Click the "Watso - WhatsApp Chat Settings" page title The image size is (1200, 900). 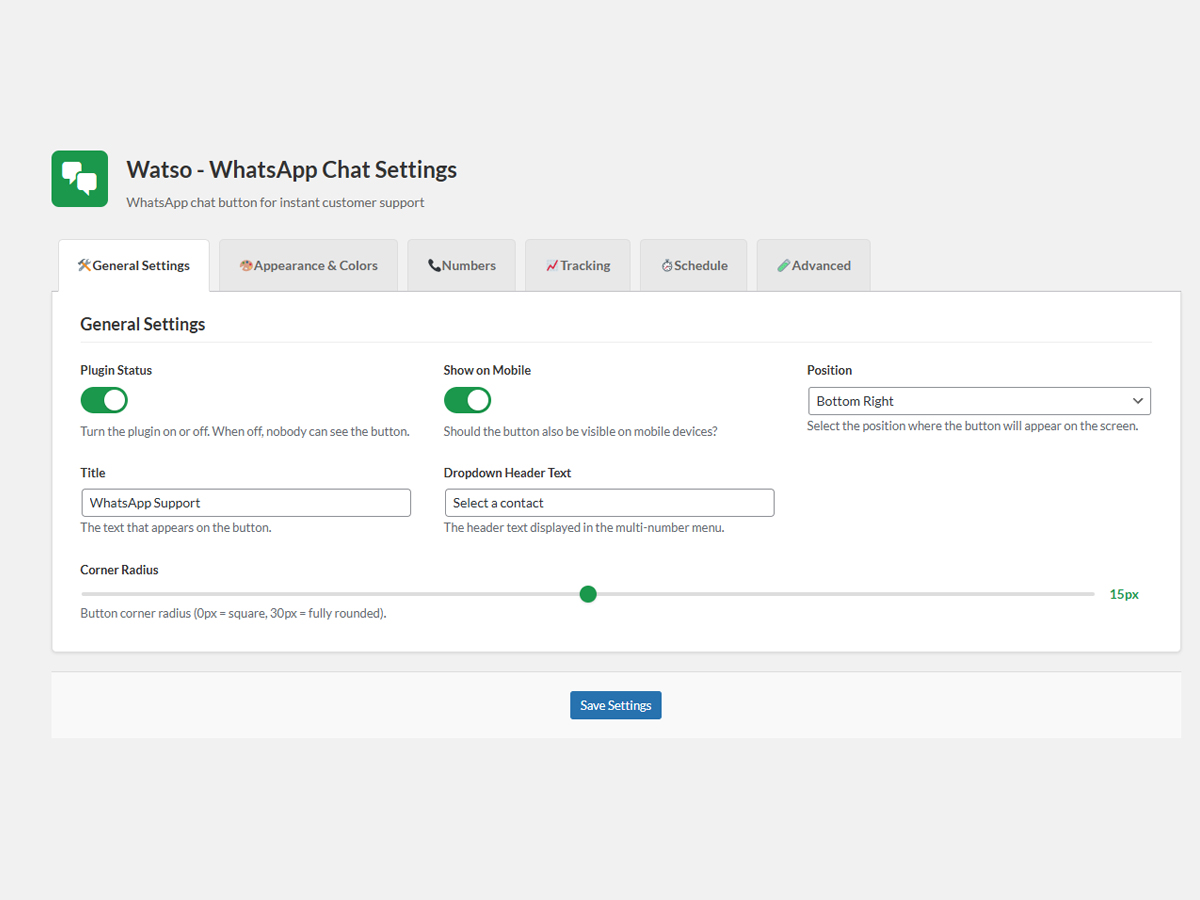[x=291, y=170]
